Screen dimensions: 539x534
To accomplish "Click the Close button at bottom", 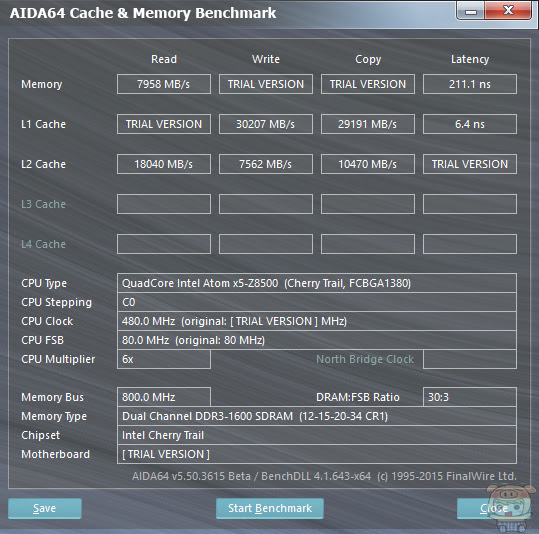I will pos(494,508).
